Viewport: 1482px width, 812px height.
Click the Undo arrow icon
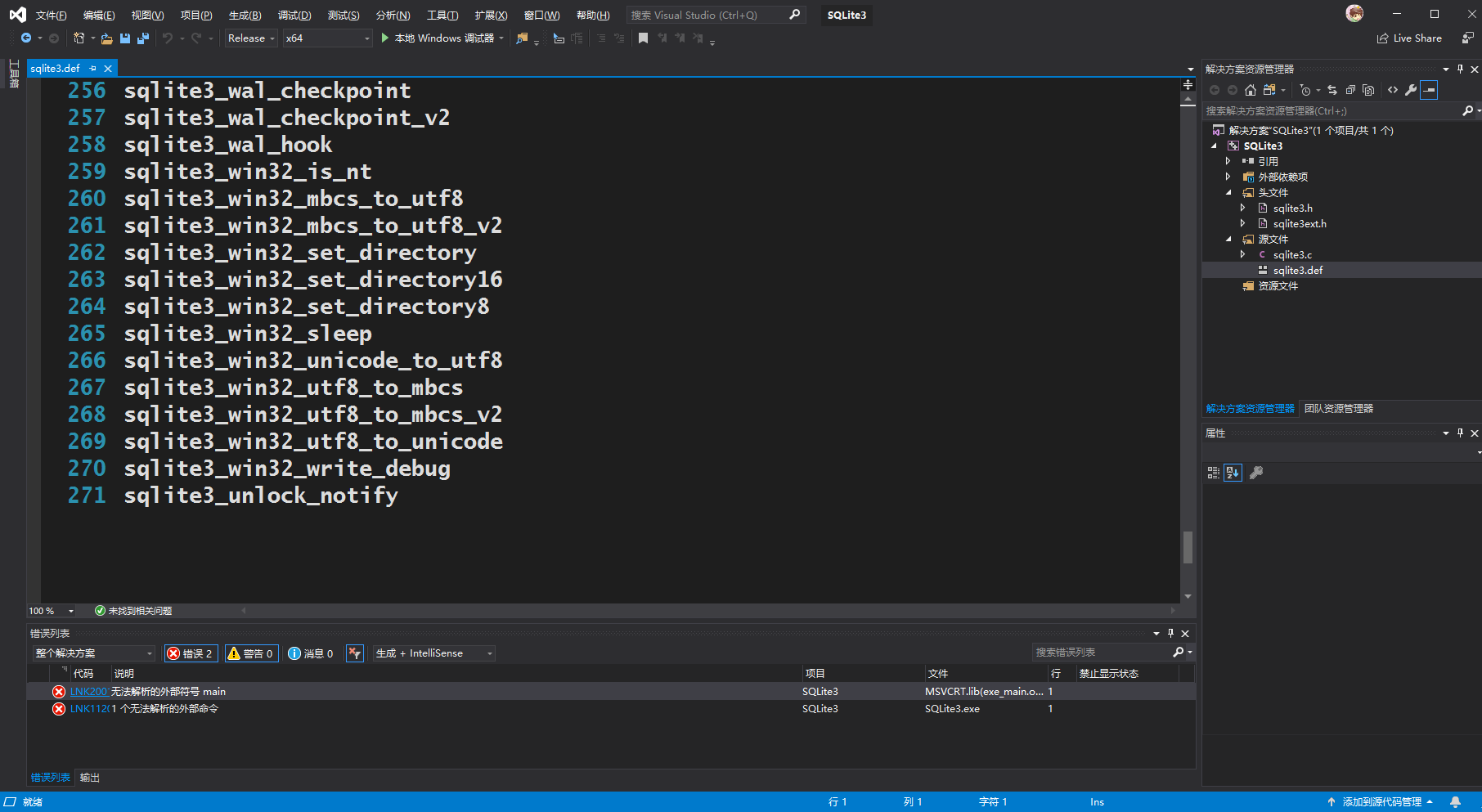coord(168,38)
